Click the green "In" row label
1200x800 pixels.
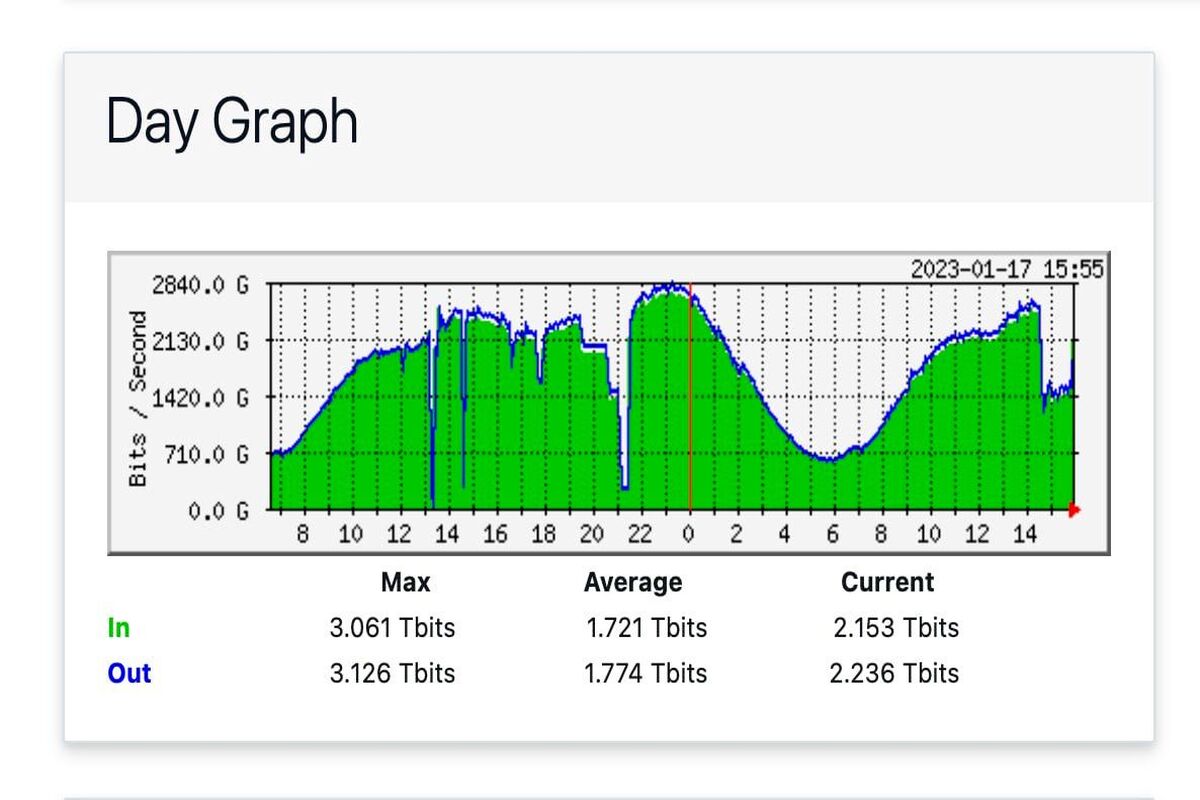118,628
